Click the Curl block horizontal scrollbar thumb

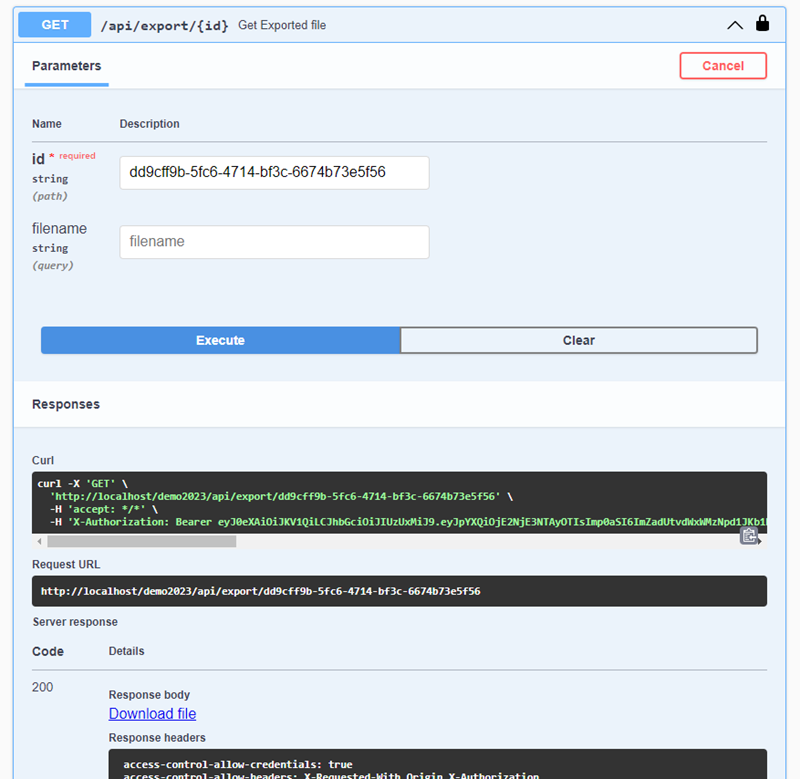(140, 541)
